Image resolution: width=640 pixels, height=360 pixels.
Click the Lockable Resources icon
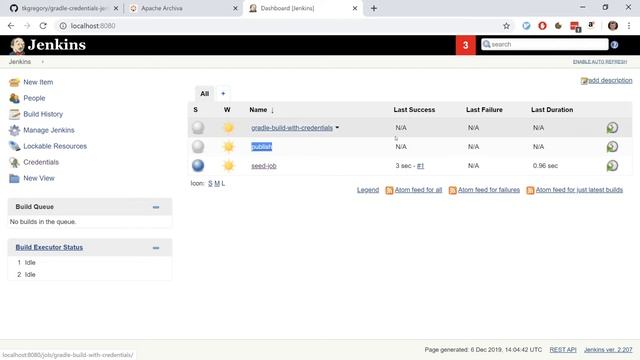(14, 146)
